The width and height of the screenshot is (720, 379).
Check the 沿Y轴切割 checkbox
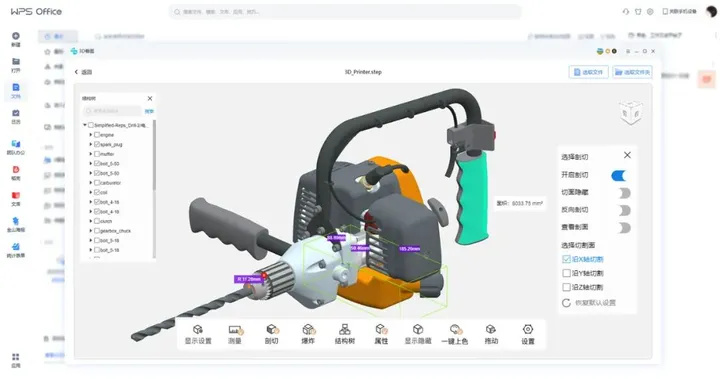click(567, 273)
